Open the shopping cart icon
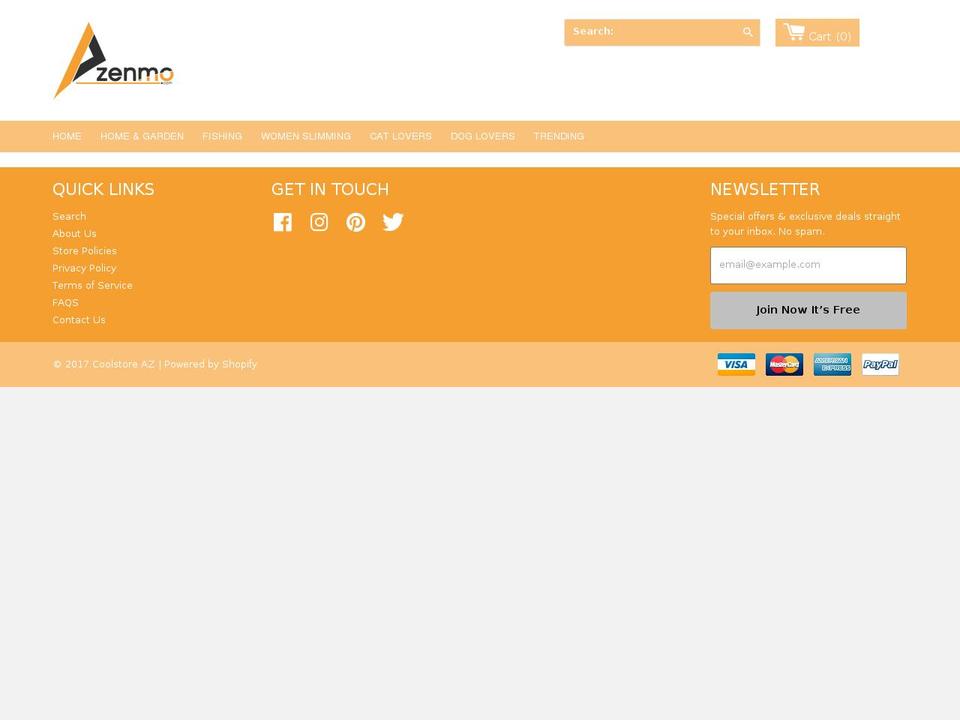This screenshot has width=960, height=720. [794, 32]
